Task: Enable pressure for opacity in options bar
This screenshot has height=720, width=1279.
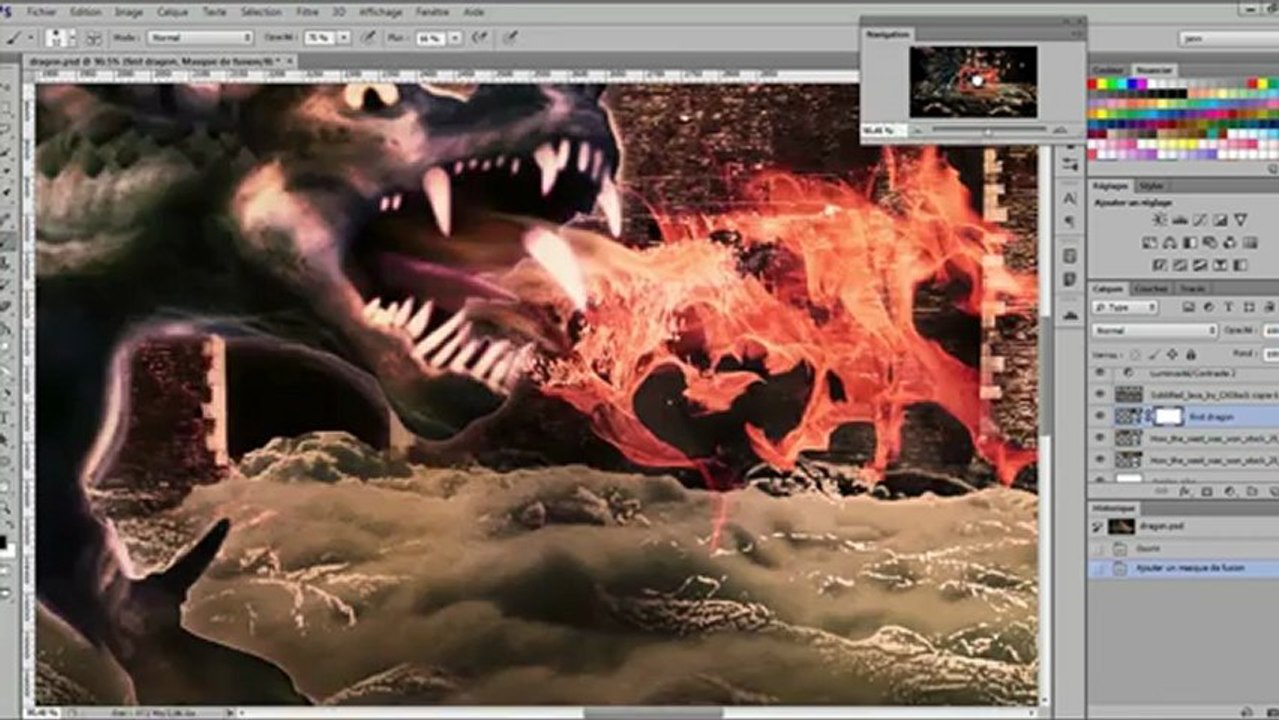Action: tap(368, 37)
